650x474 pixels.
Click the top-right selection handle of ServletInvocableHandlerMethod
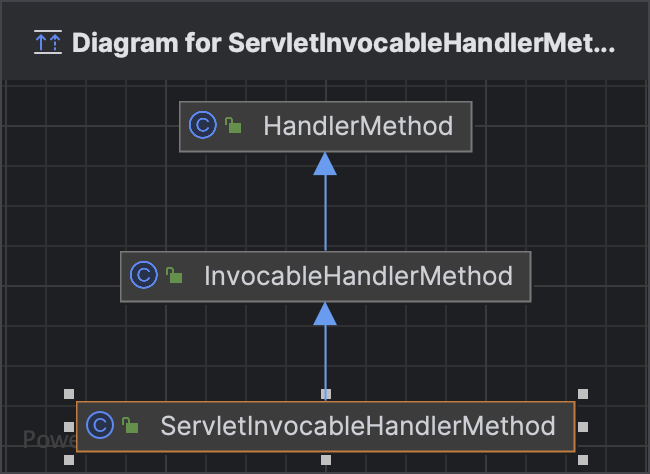tap(583, 393)
